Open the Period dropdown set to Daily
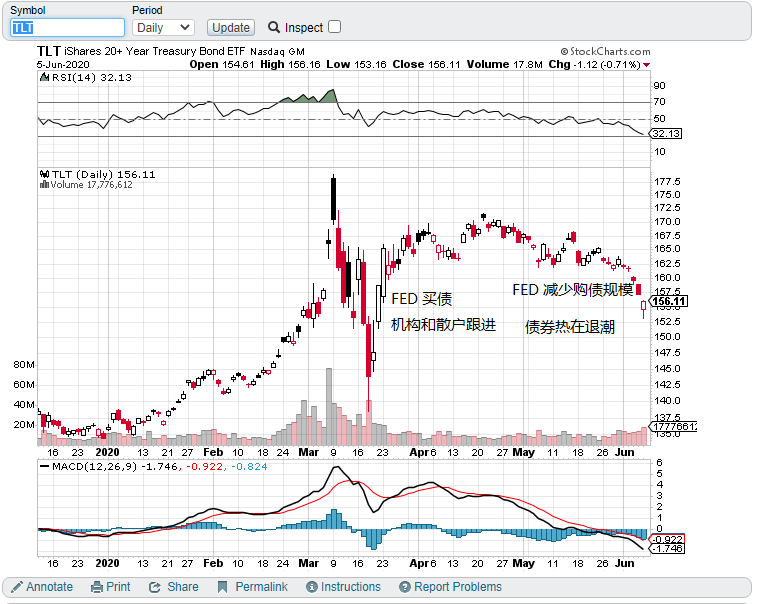760x604 pixels. [x=163, y=28]
